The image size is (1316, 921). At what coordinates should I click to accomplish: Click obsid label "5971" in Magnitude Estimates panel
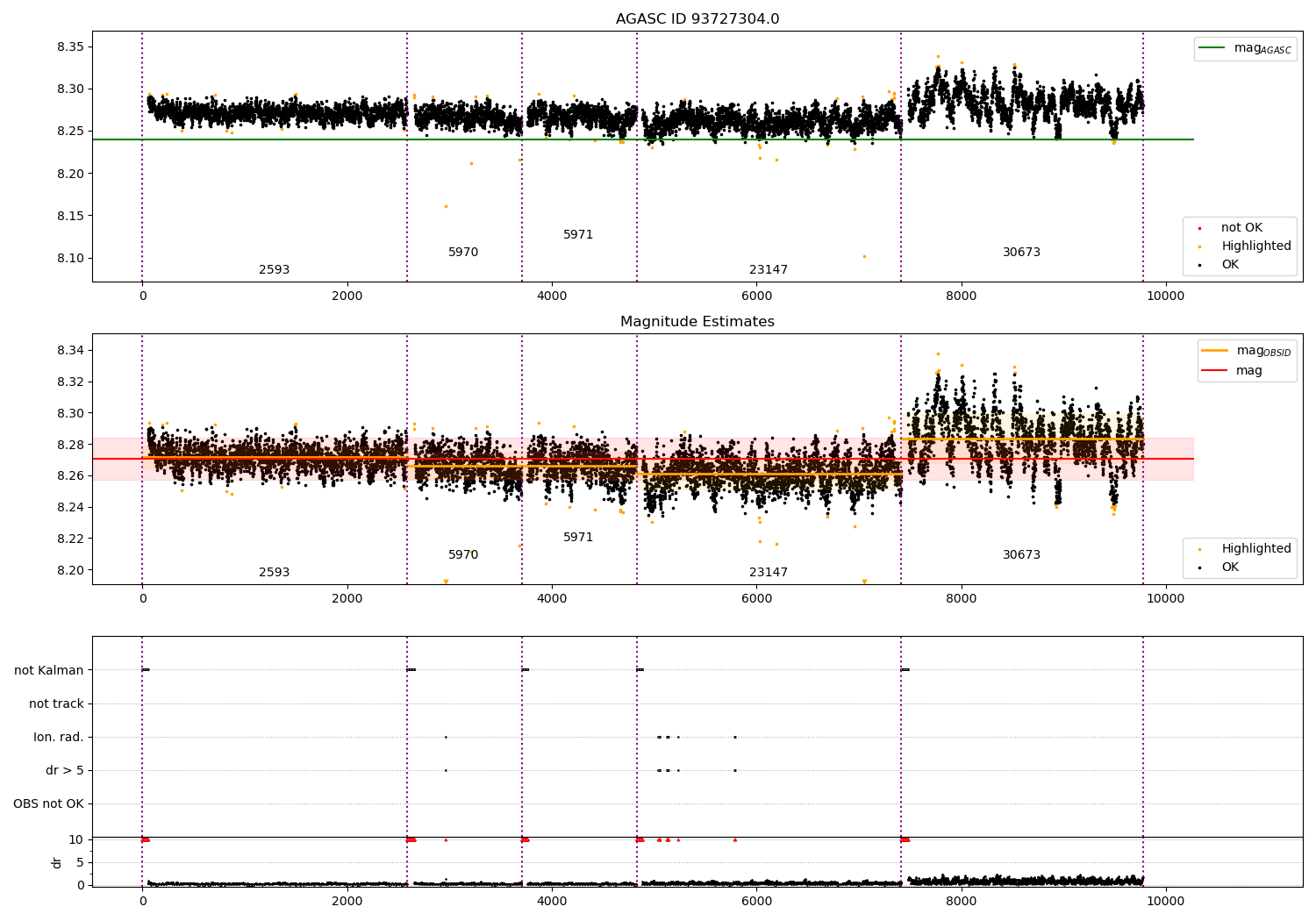(x=578, y=538)
